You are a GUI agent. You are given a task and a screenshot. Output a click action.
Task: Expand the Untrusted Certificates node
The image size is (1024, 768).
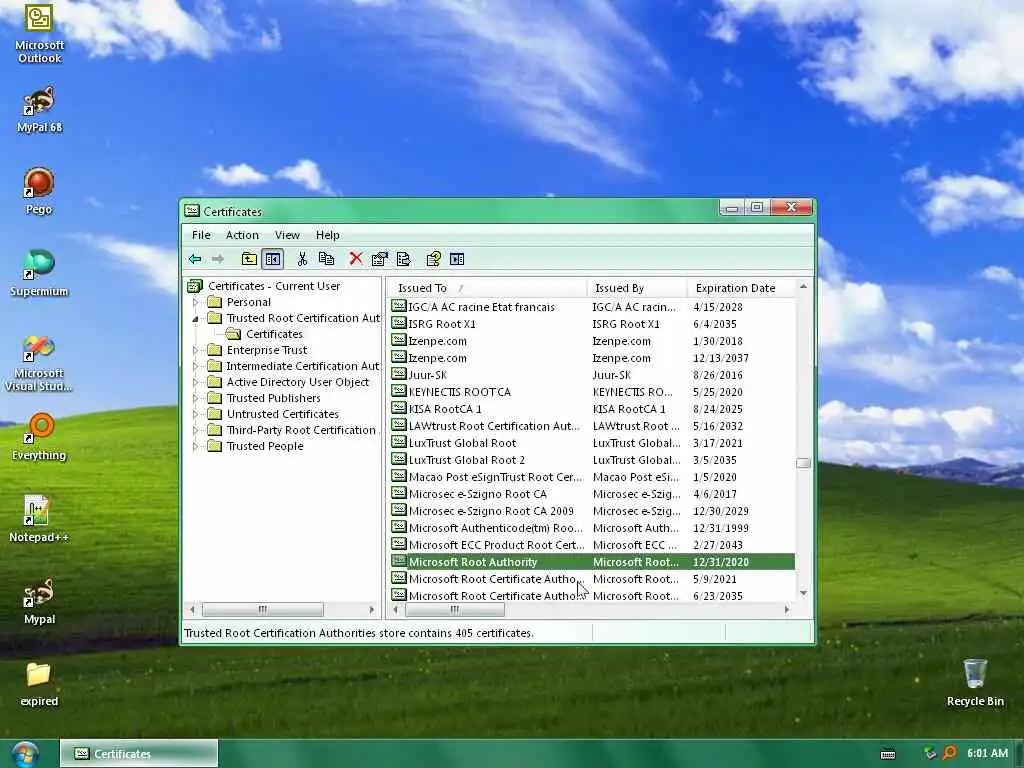pos(195,415)
